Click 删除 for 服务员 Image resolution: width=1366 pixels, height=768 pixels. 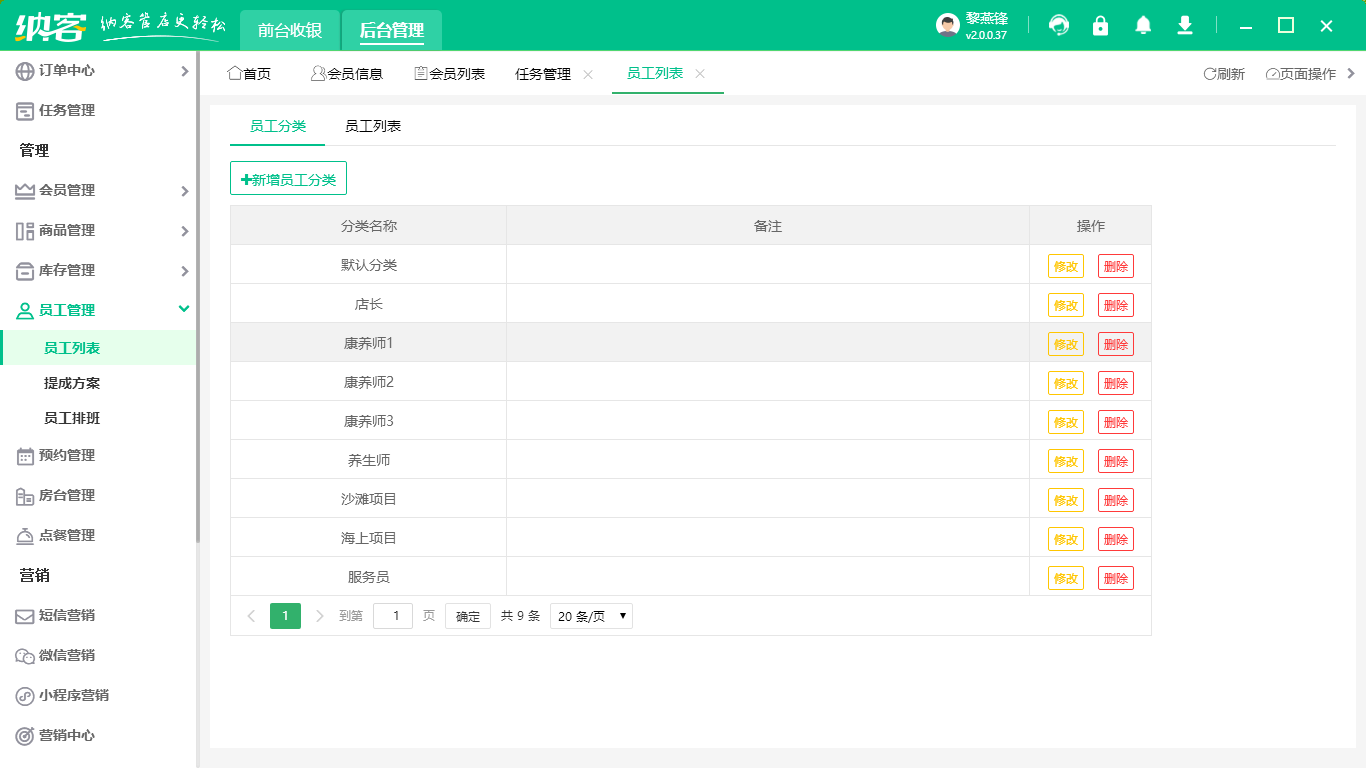1116,578
